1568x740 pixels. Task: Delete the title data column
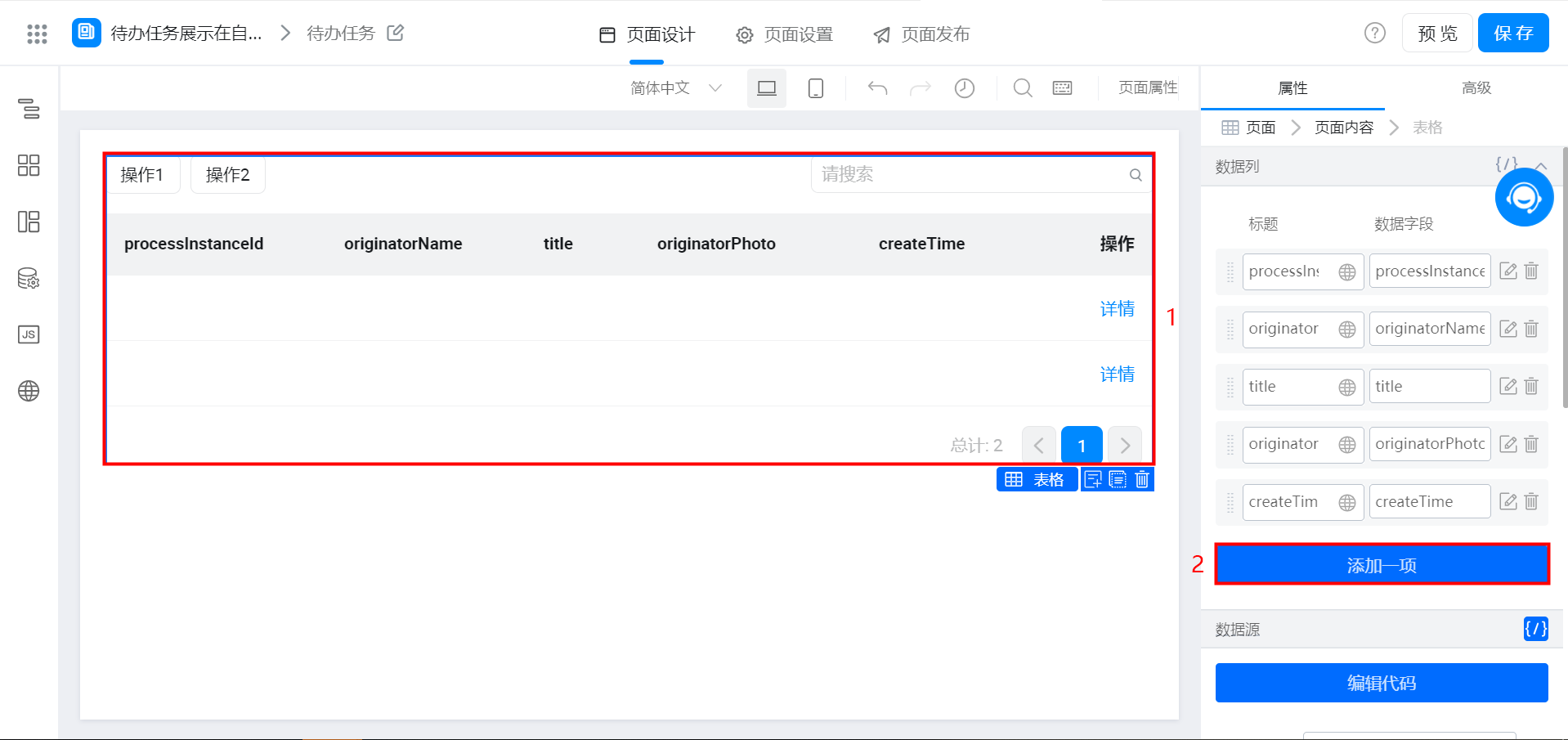pyautogui.click(x=1531, y=386)
